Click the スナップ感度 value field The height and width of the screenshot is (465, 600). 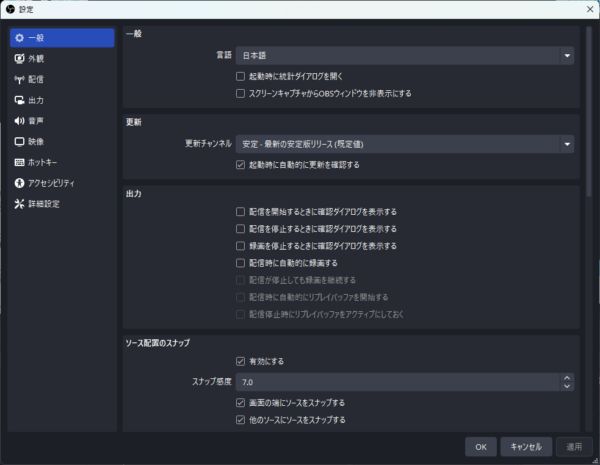(x=400, y=382)
